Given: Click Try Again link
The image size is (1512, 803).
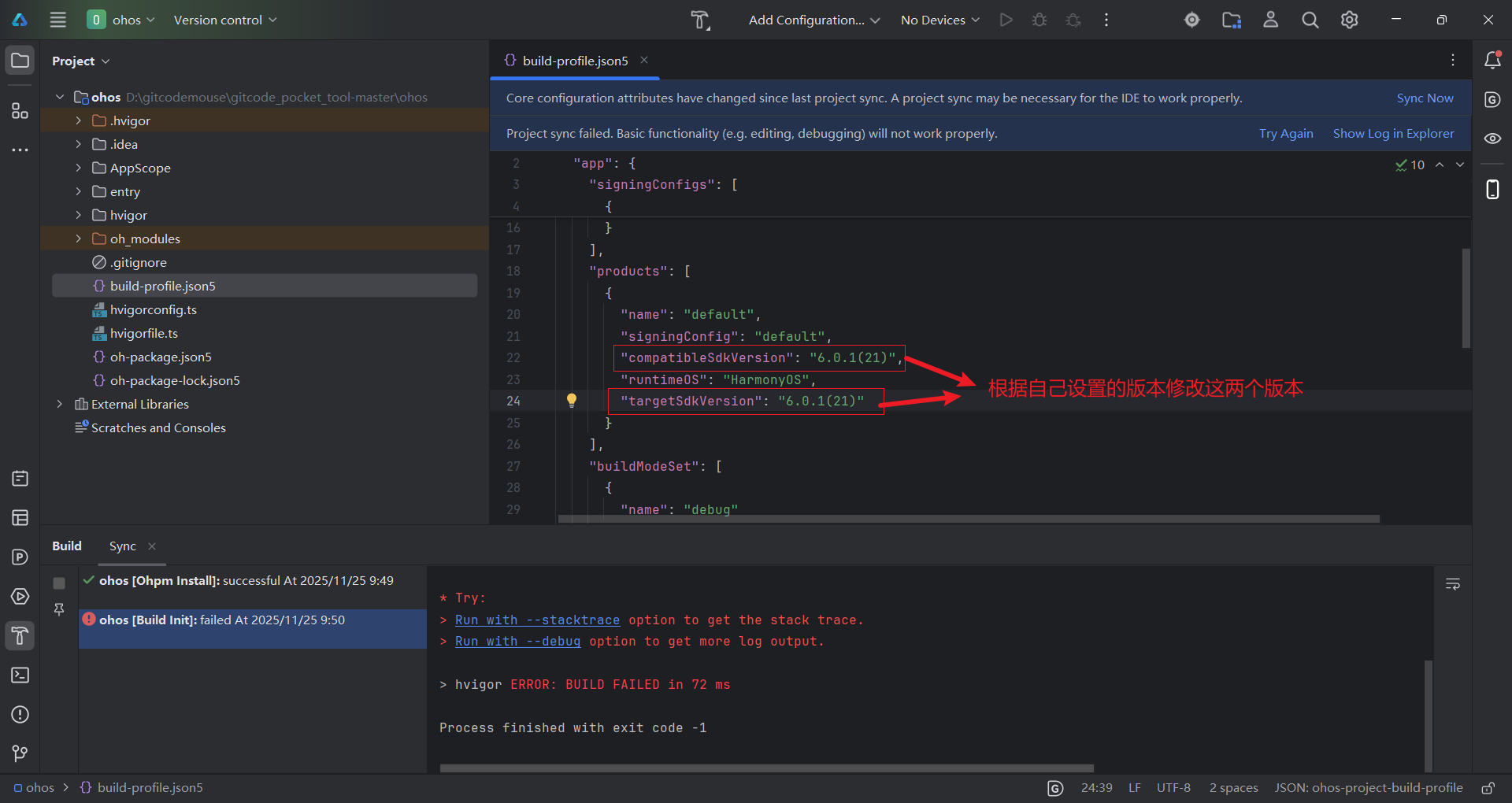Looking at the screenshot, I should (x=1286, y=133).
